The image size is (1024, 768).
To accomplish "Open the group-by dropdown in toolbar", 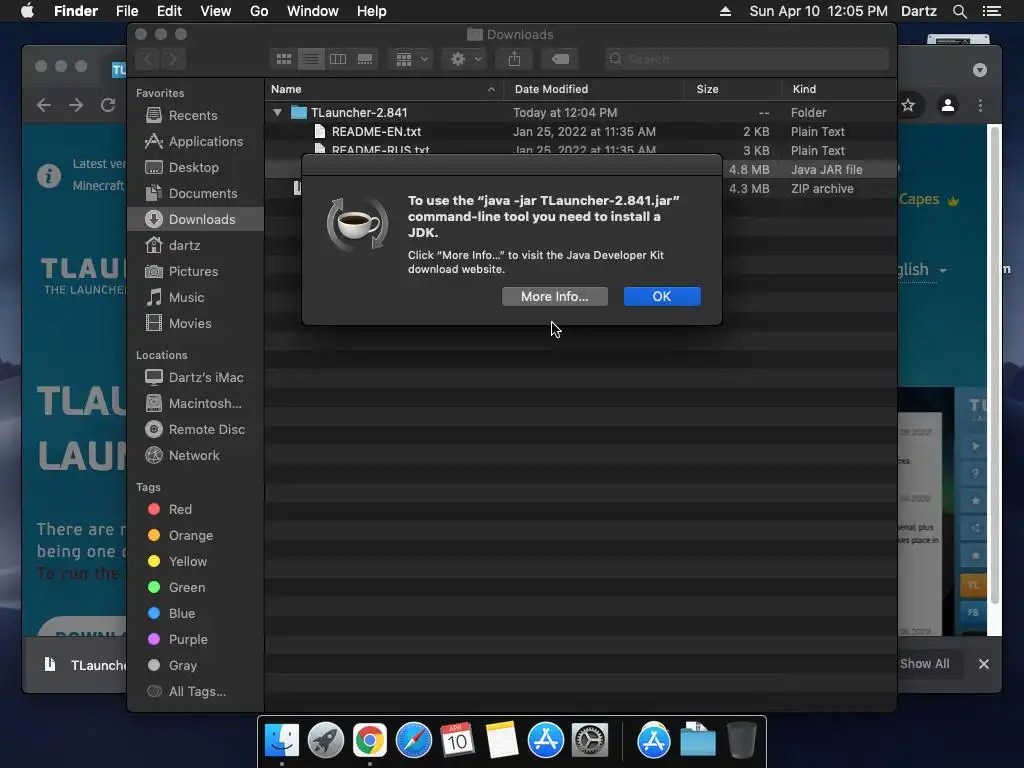I will coord(411,59).
